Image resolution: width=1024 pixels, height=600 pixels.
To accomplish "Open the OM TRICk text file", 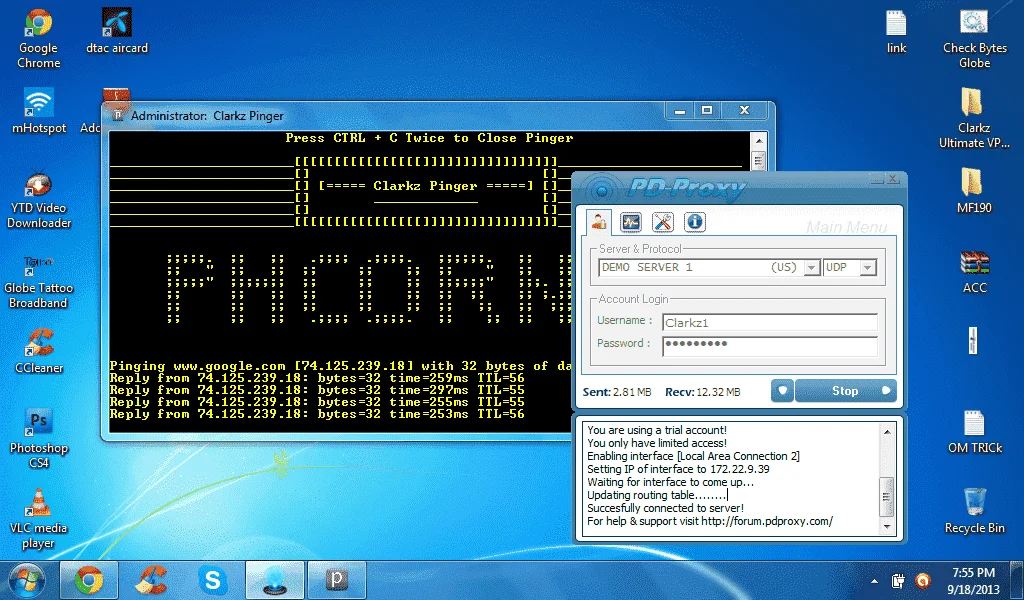I will click(974, 432).
